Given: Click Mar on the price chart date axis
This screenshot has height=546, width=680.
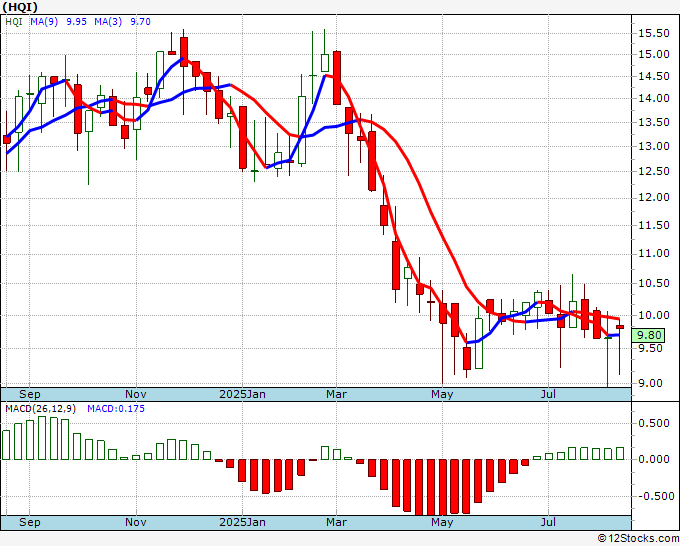Looking at the screenshot, I should tap(337, 395).
